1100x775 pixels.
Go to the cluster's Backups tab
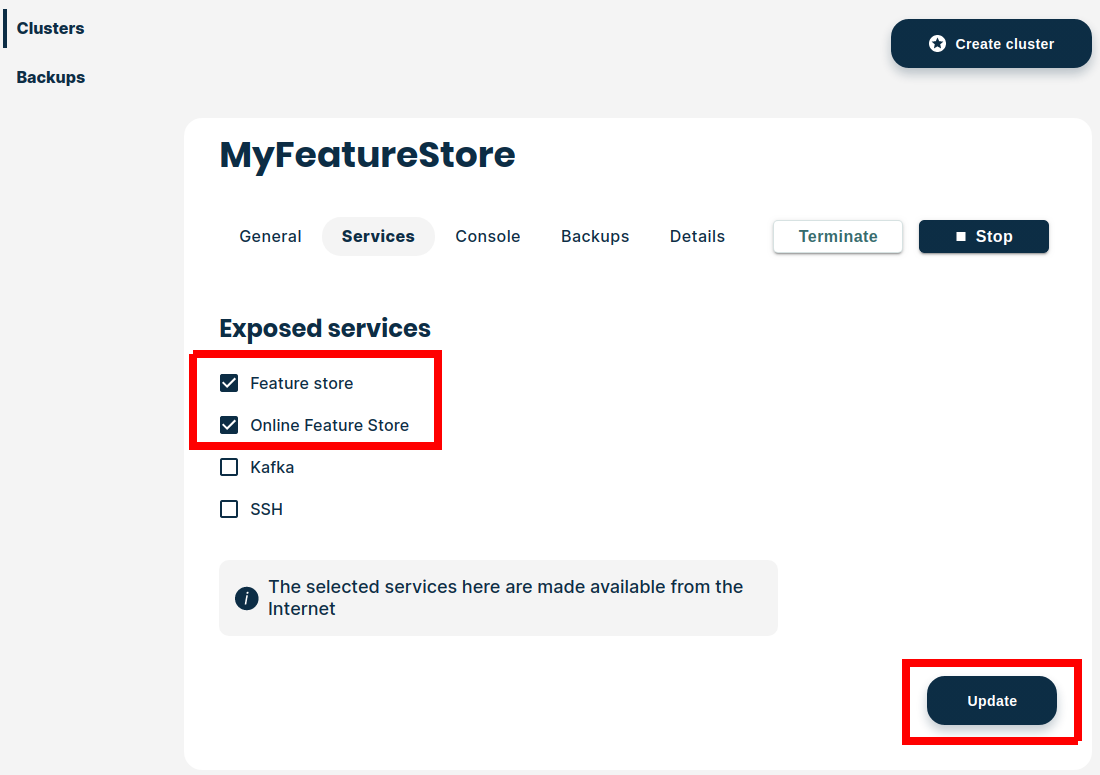click(595, 237)
